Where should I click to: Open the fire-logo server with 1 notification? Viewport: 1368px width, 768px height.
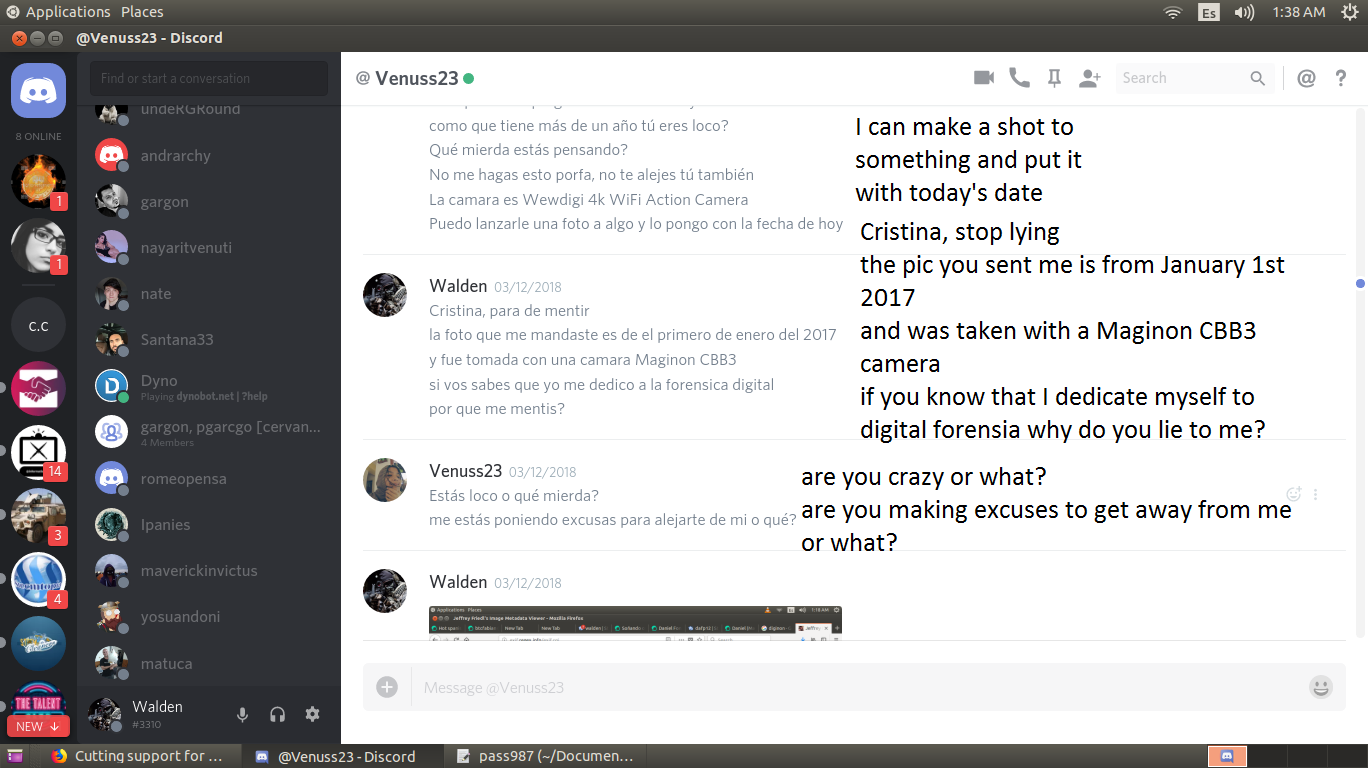(x=38, y=182)
